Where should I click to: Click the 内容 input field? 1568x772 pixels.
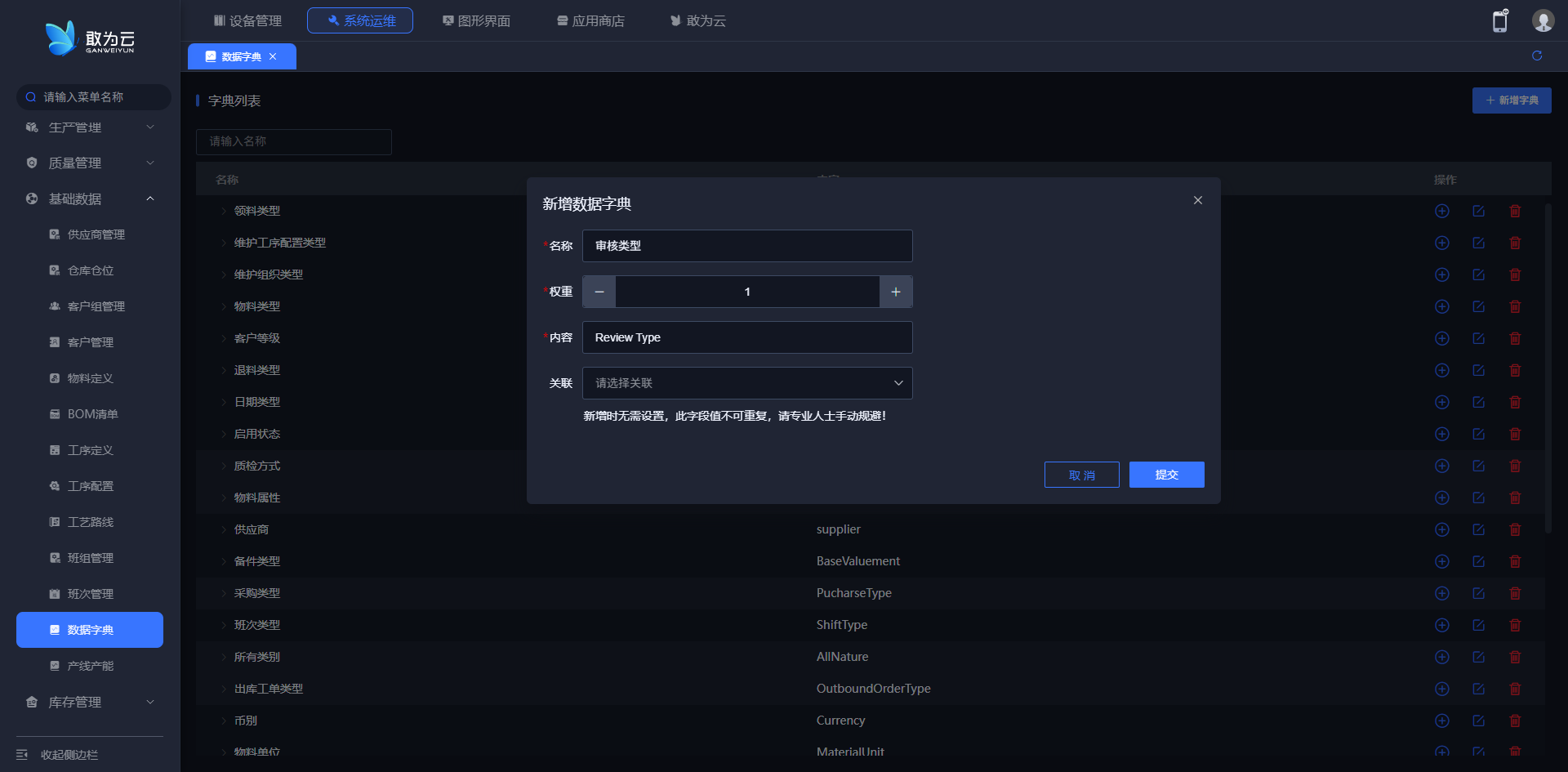[x=746, y=337]
